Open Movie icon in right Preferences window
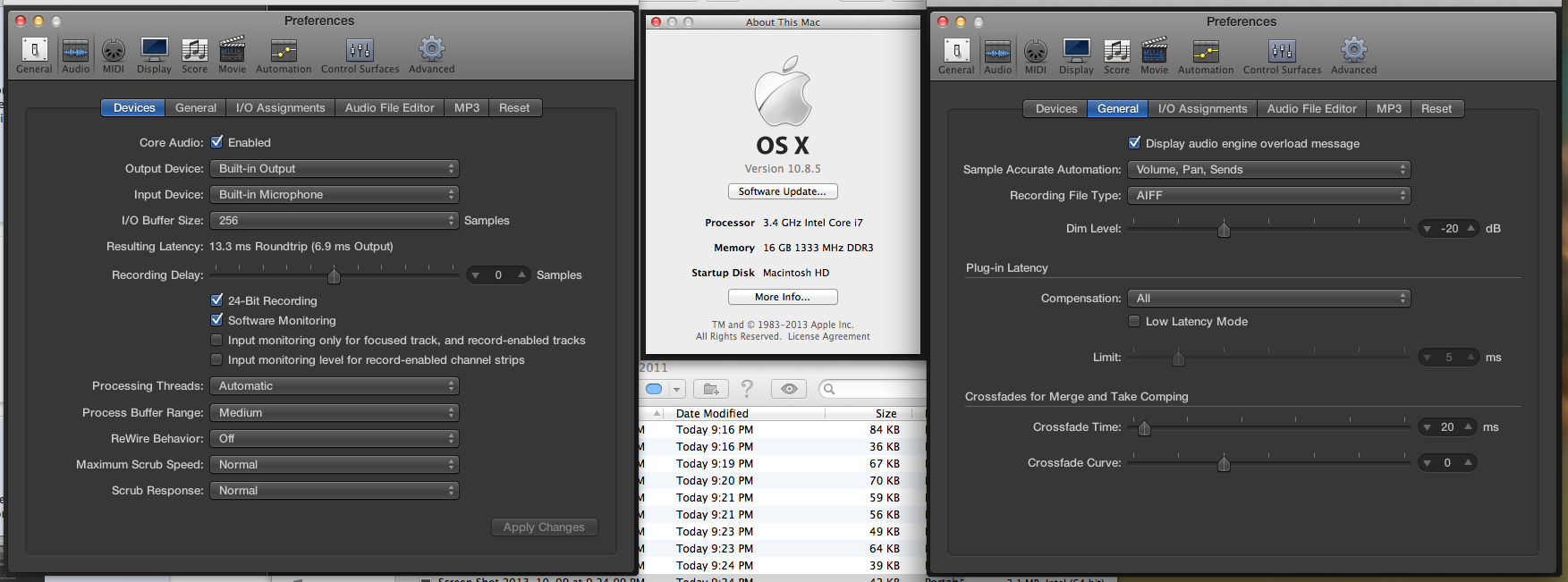This screenshot has height=582, width=1568. click(1154, 55)
